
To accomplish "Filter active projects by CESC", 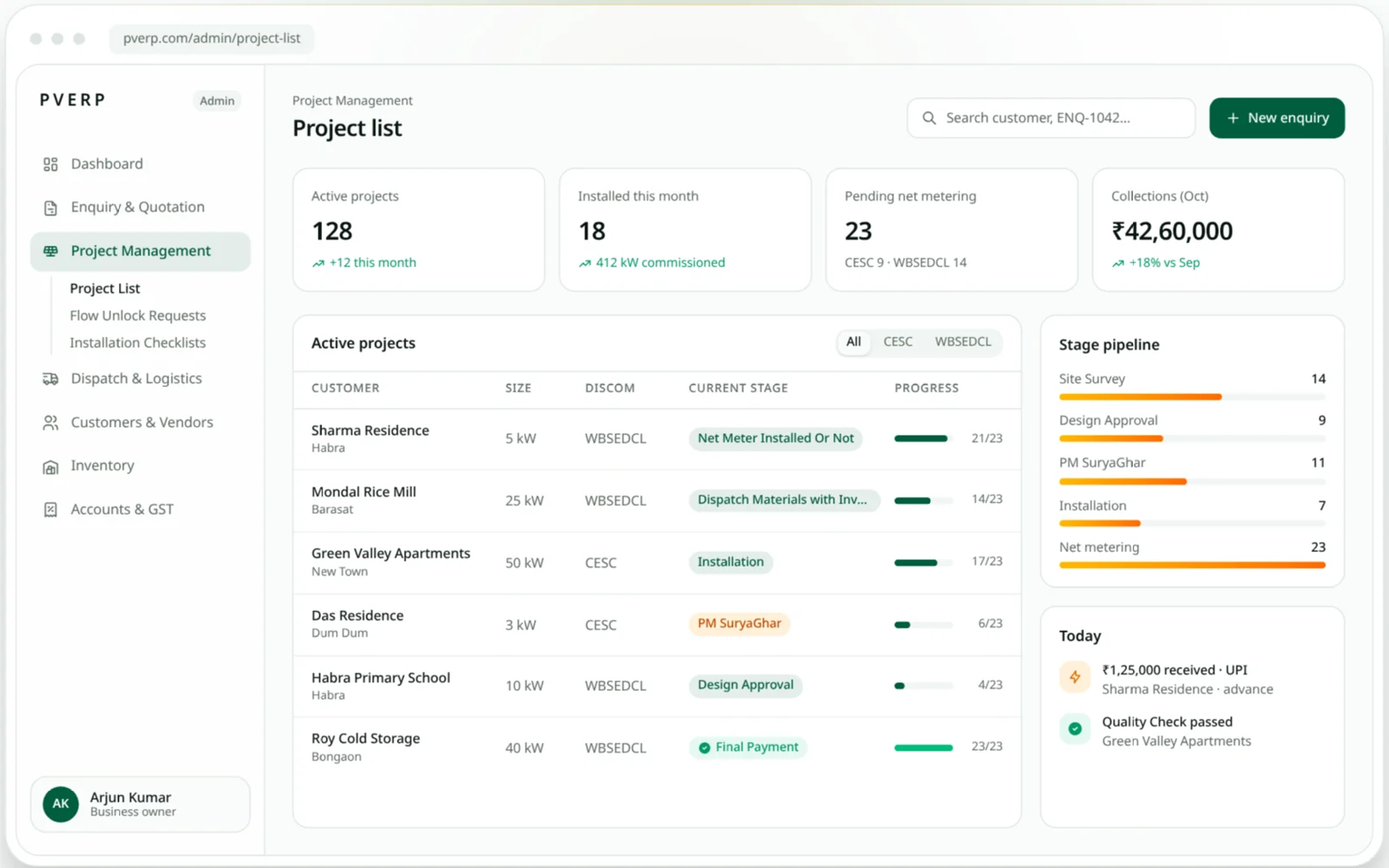I will [898, 342].
